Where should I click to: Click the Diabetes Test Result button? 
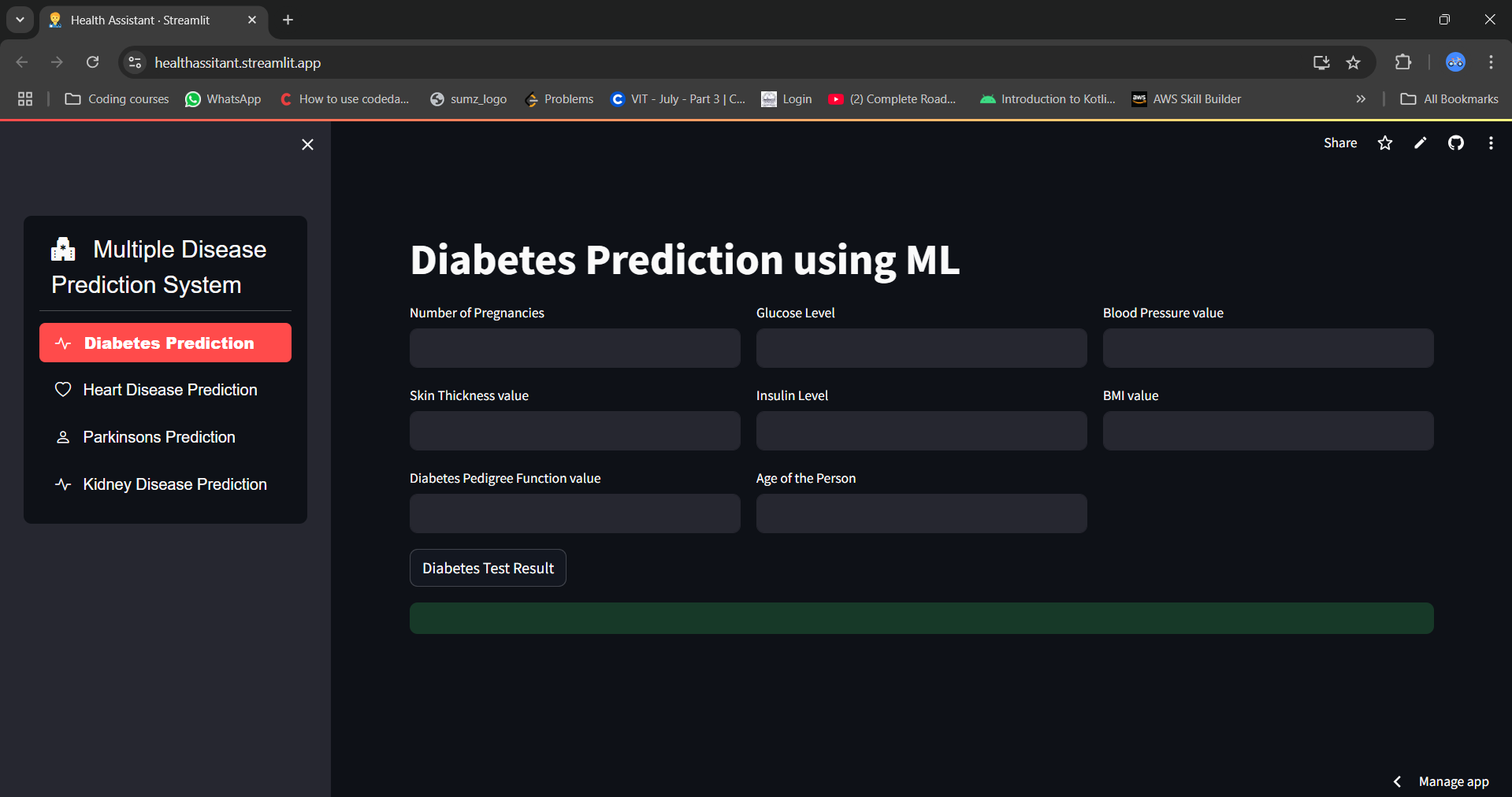[x=488, y=568]
